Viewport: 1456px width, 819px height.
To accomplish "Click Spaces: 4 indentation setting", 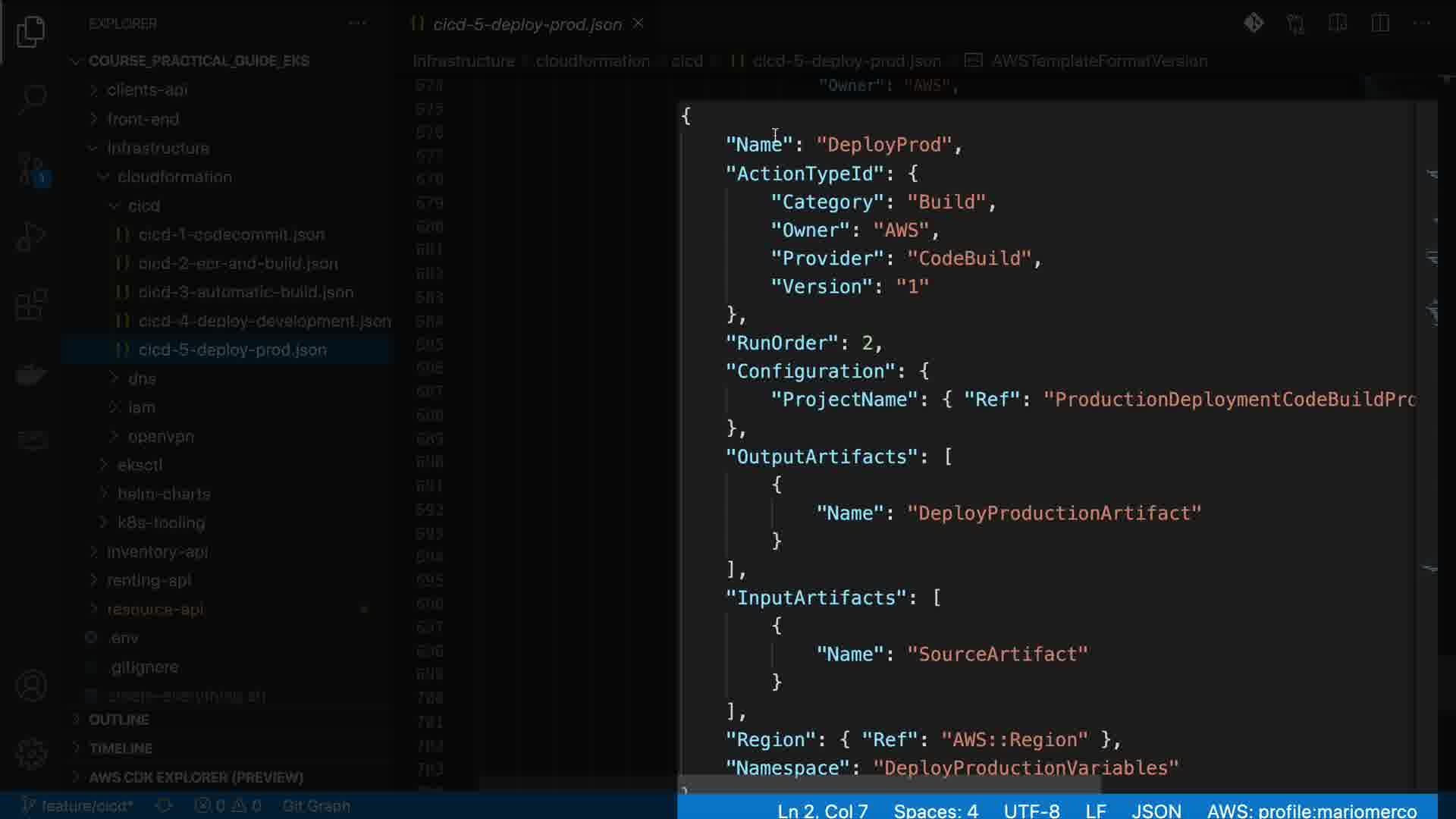I will pos(935,810).
